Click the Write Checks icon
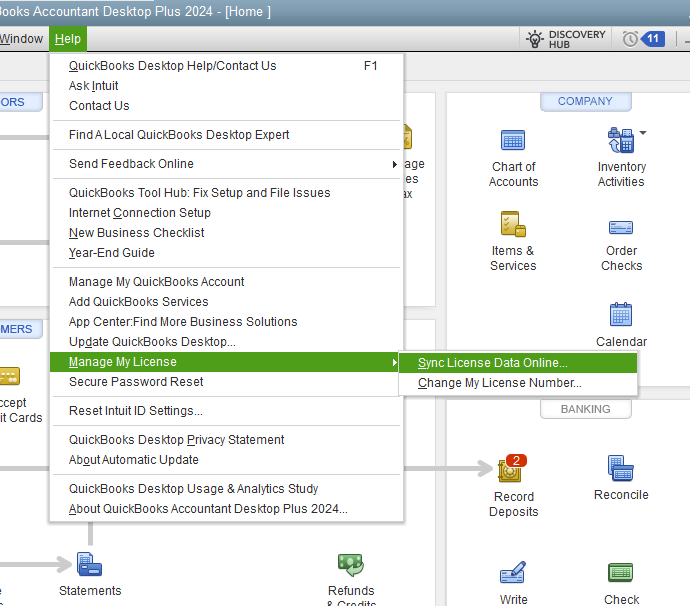Viewport: 690px width, 606px height. click(513, 572)
